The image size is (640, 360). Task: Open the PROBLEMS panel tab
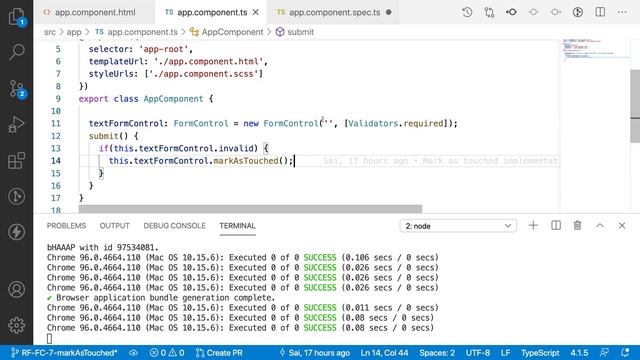[66, 226]
